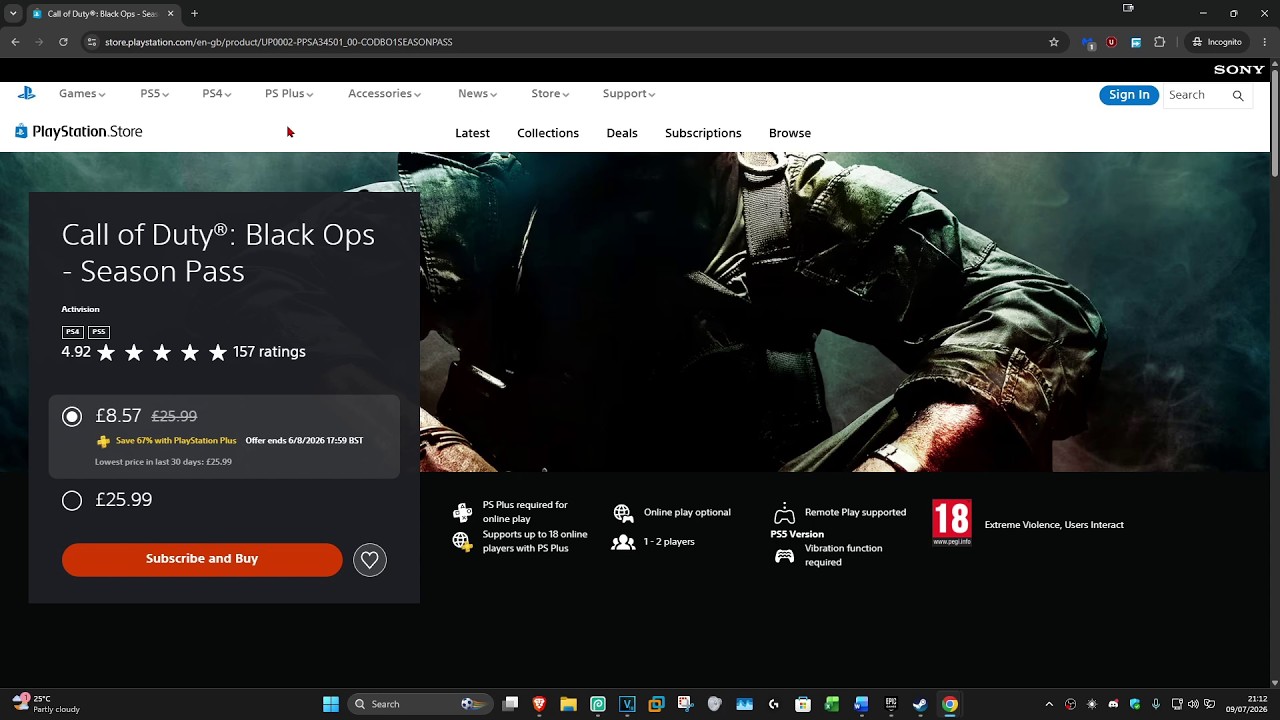Open a new tab with plus icon
The image size is (1280, 720).
pyautogui.click(x=195, y=14)
